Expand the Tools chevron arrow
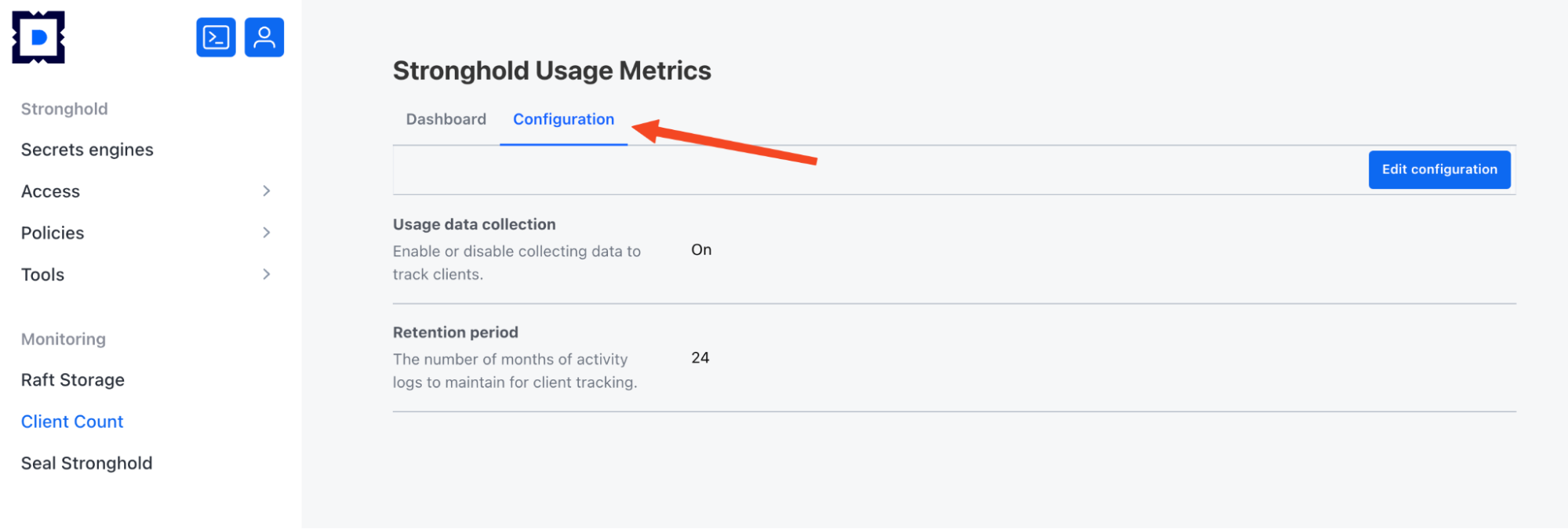The width and height of the screenshot is (1568, 529). [x=267, y=274]
